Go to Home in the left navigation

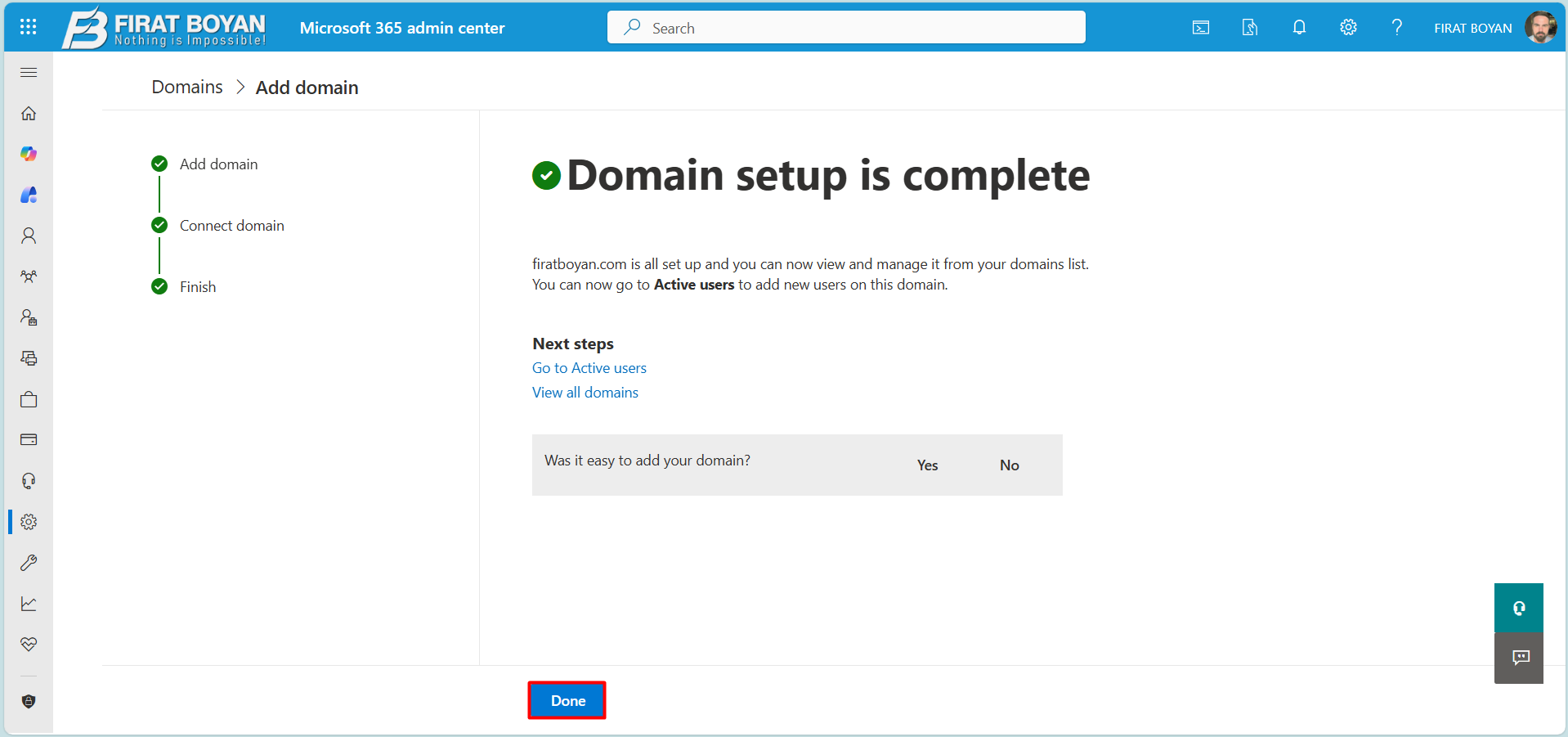(x=28, y=113)
